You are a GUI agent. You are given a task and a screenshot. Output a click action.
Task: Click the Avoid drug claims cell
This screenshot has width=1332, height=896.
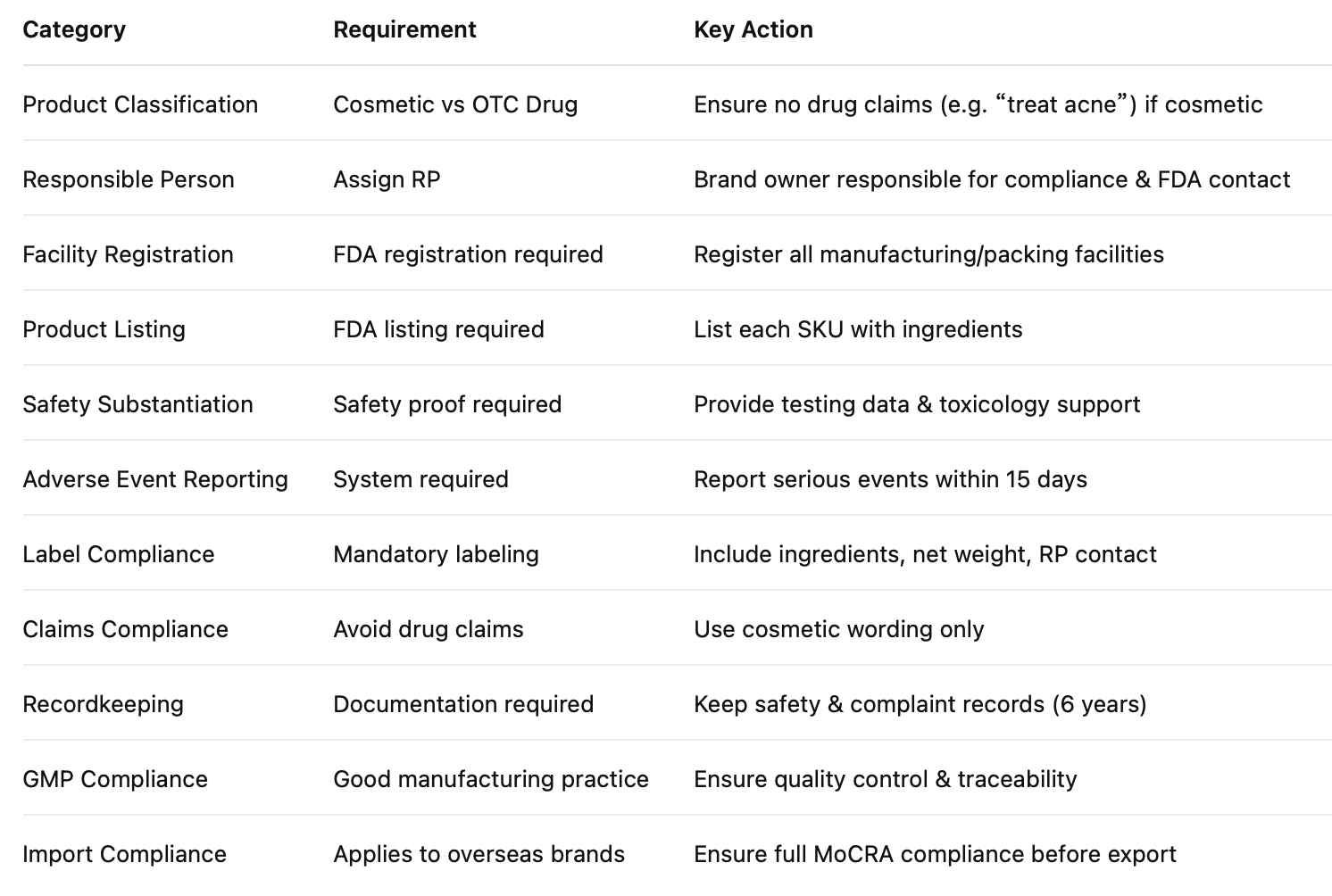click(429, 629)
